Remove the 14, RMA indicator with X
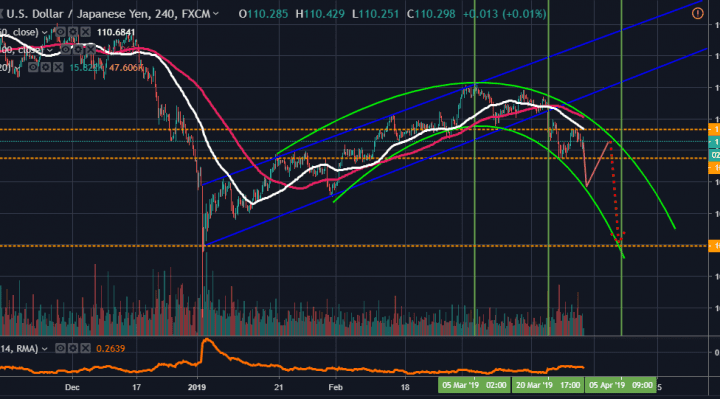The height and width of the screenshot is (399, 720). (x=85, y=348)
